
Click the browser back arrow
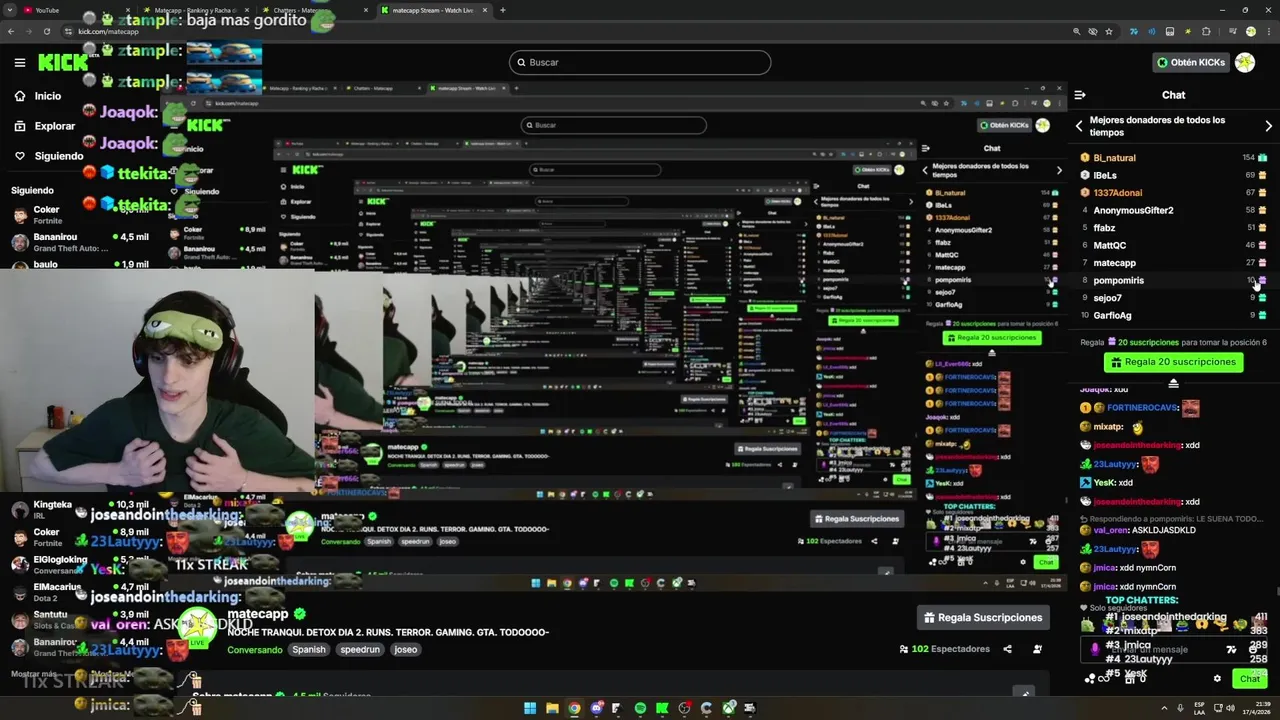[11, 31]
